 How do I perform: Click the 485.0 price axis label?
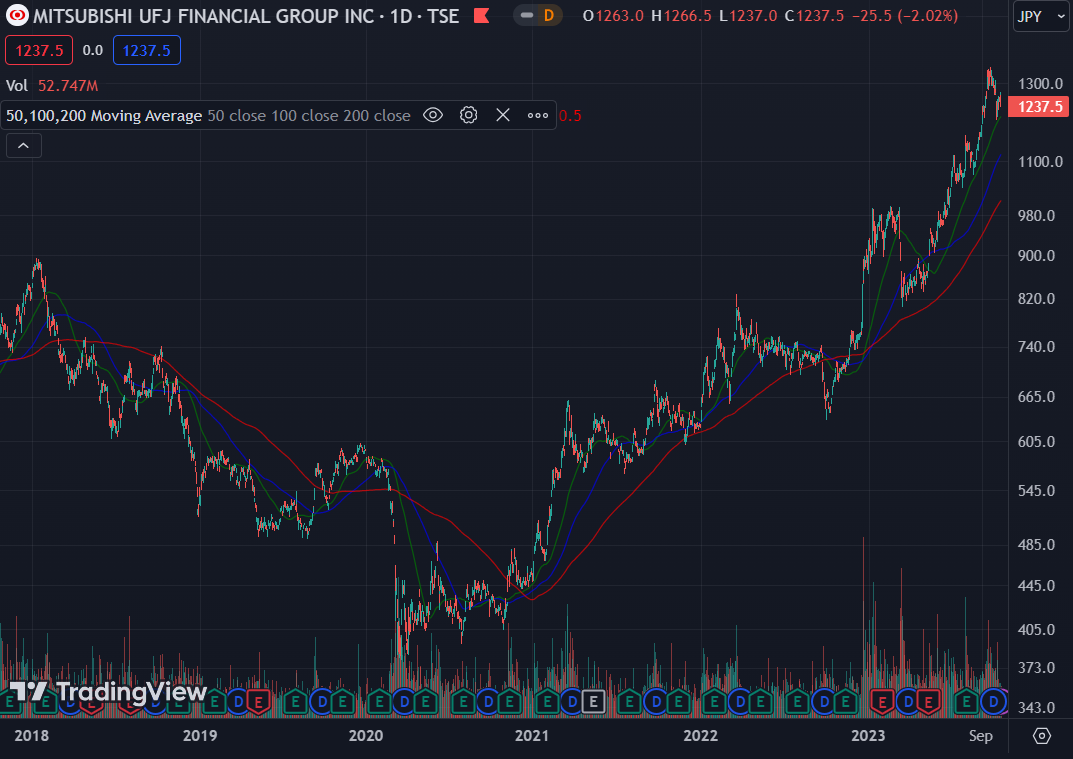tap(1036, 545)
